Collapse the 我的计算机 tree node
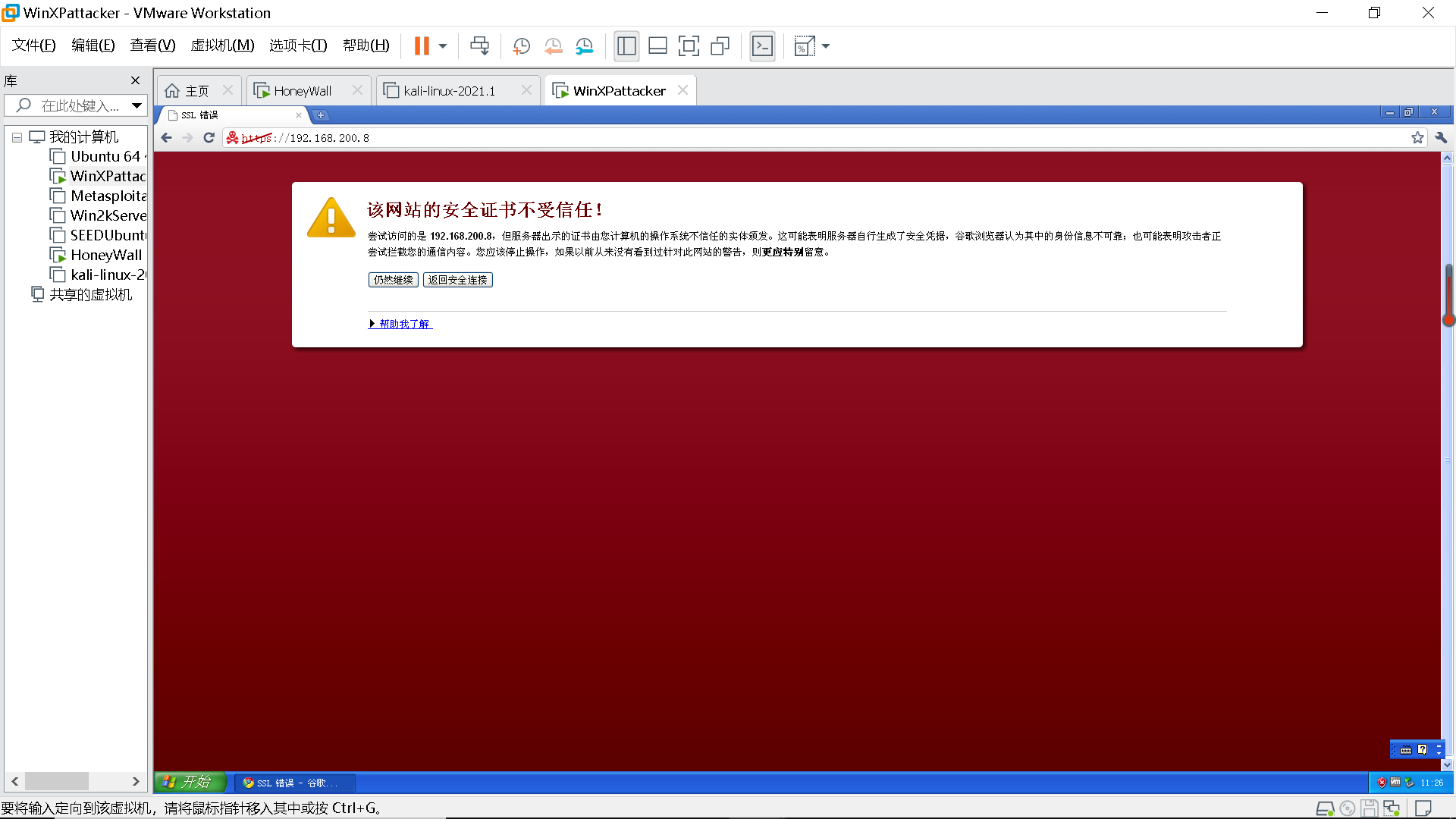Screen dimensions: 1456x819 click(17, 137)
